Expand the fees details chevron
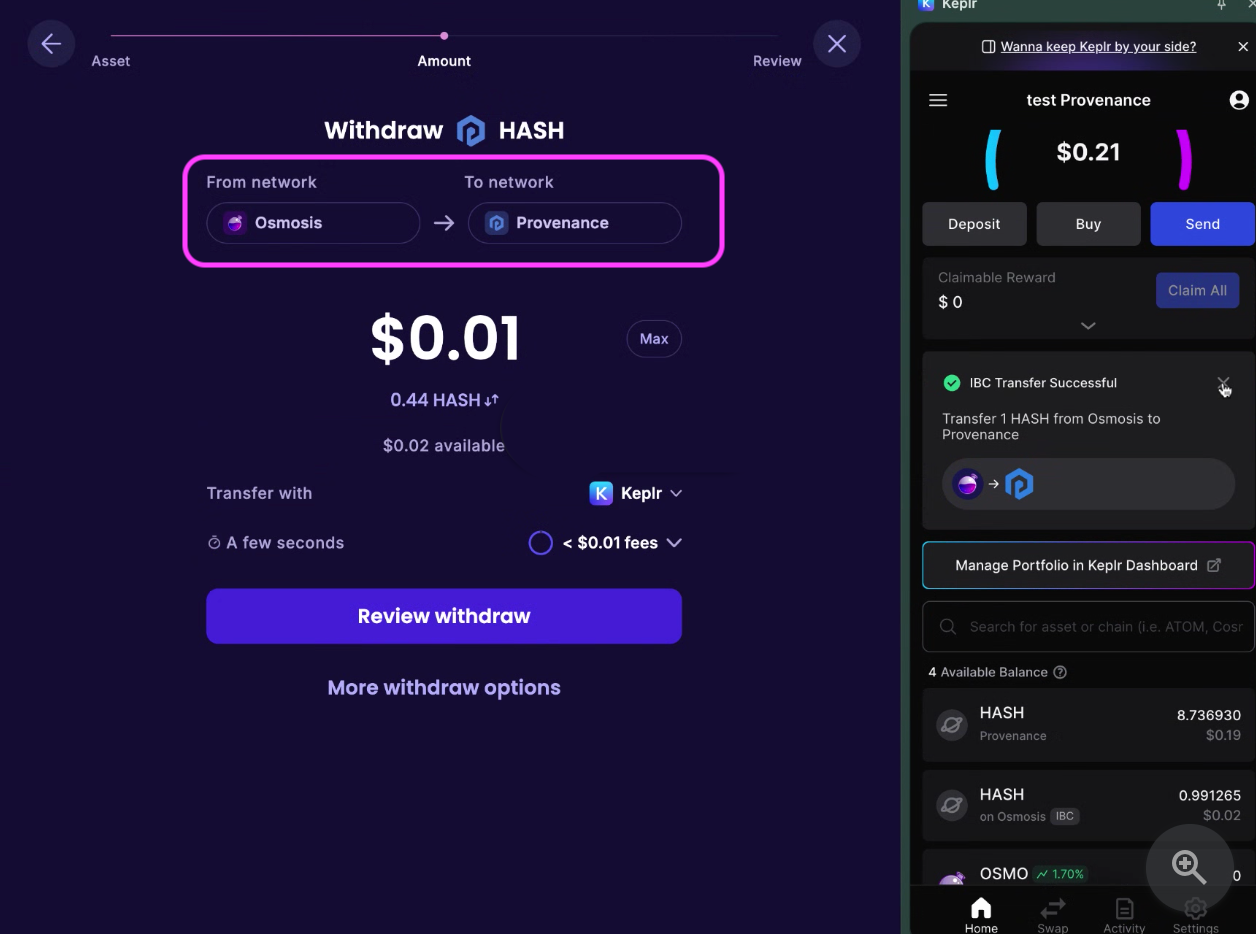1256x934 pixels. (x=674, y=543)
